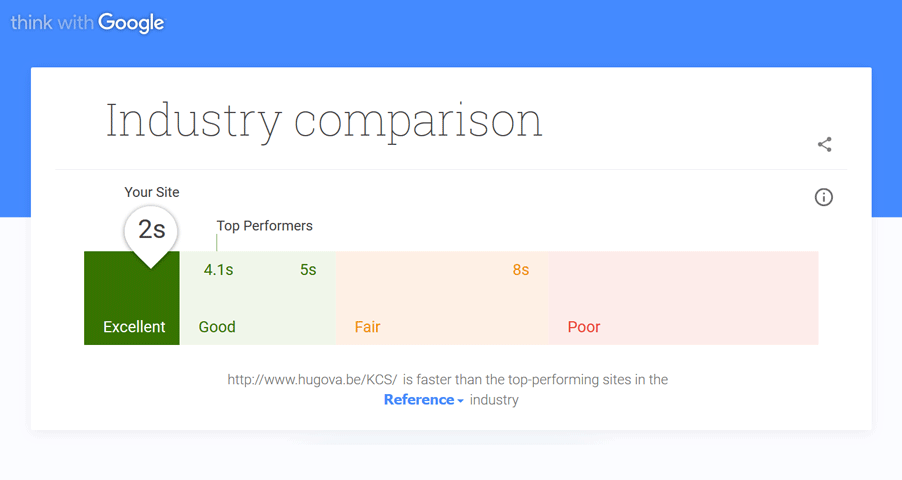902x480 pixels.
Task: Click the Top Performers tick mark line
Action: point(217,242)
